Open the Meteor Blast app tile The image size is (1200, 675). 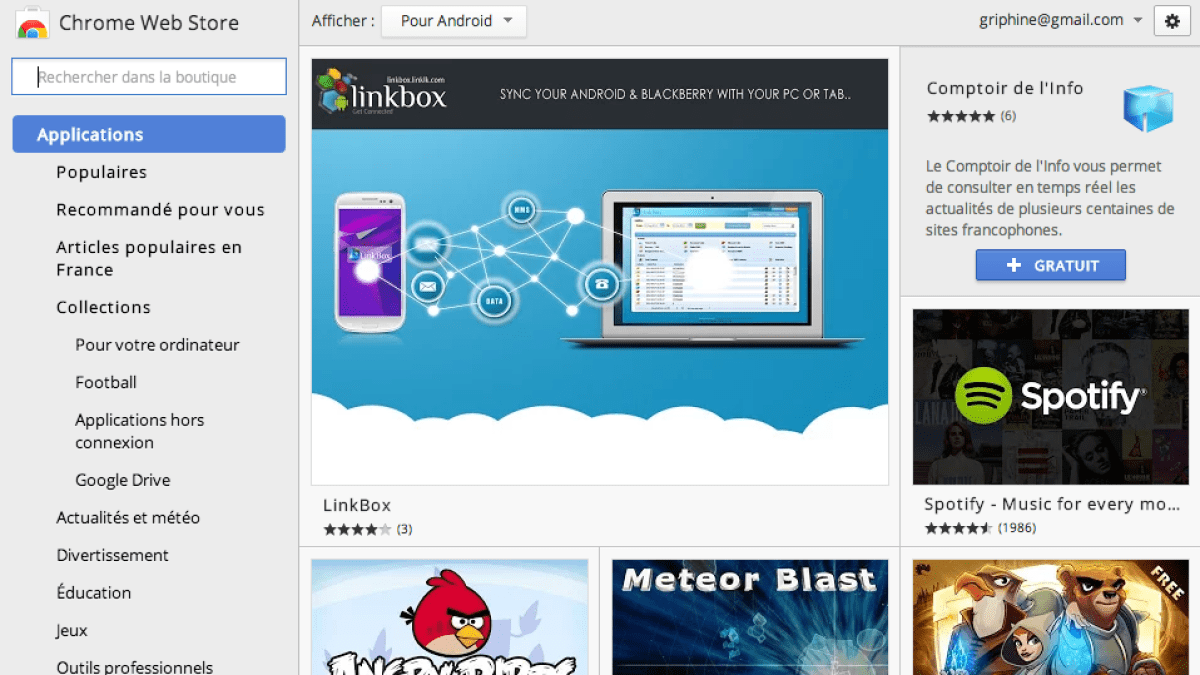coord(749,617)
